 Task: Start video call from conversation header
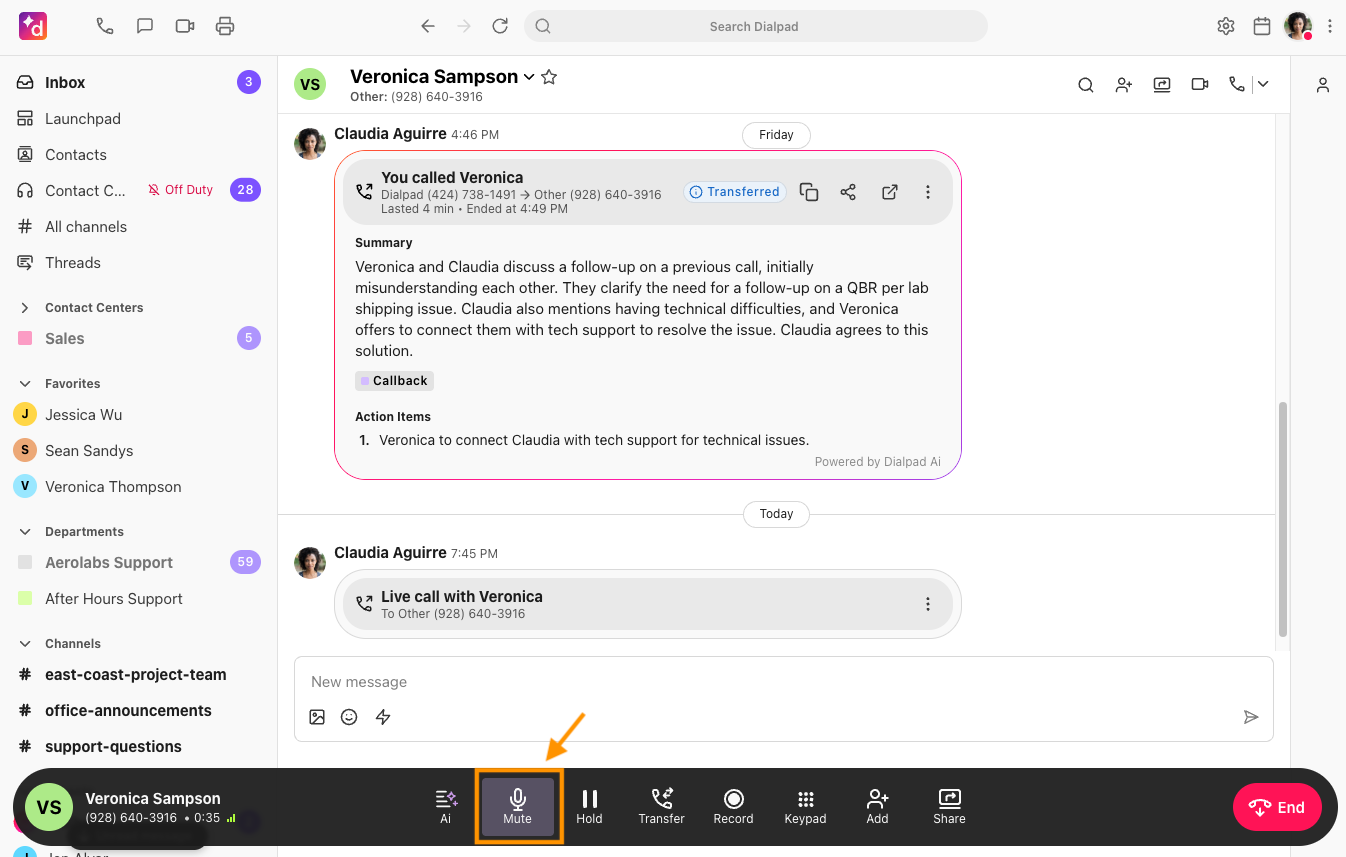pos(1200,85)
